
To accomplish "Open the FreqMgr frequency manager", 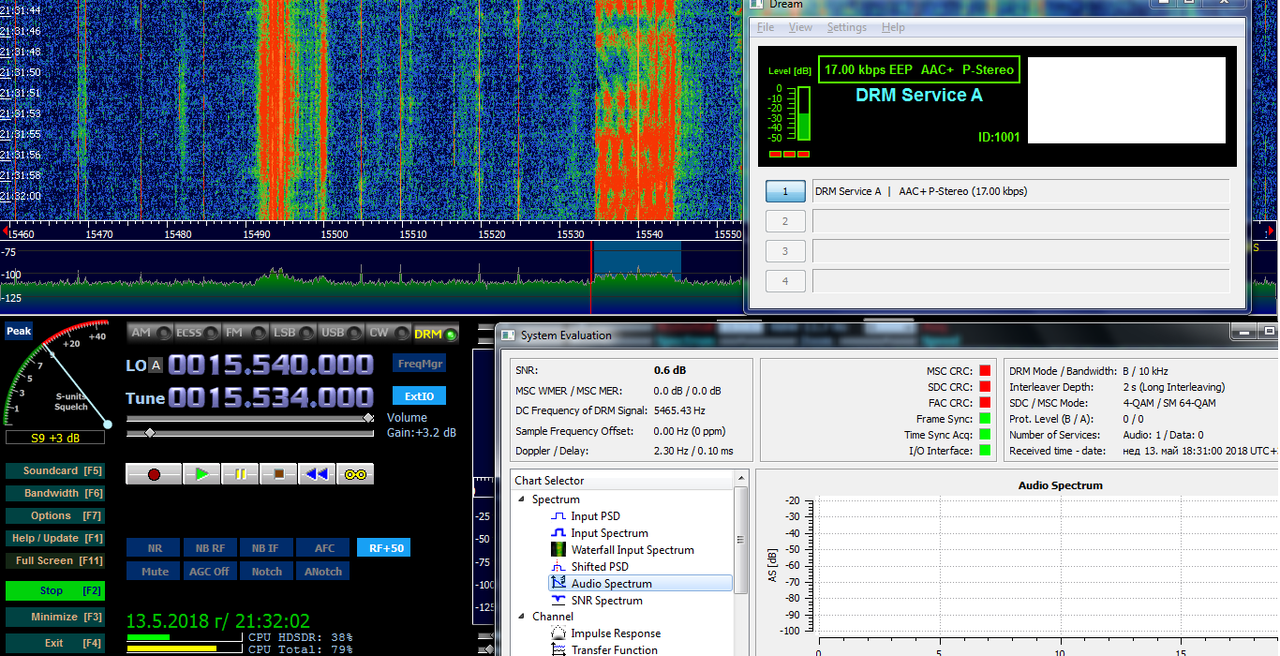I will [419, 364].
